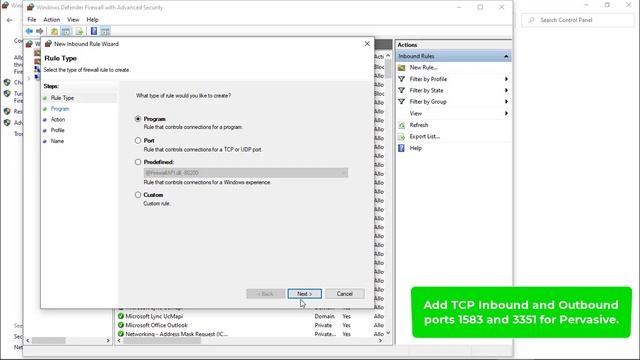Collapse the Inbound Rules actions section
Screen dimensions: 640x360
click(x=506, y=56)
